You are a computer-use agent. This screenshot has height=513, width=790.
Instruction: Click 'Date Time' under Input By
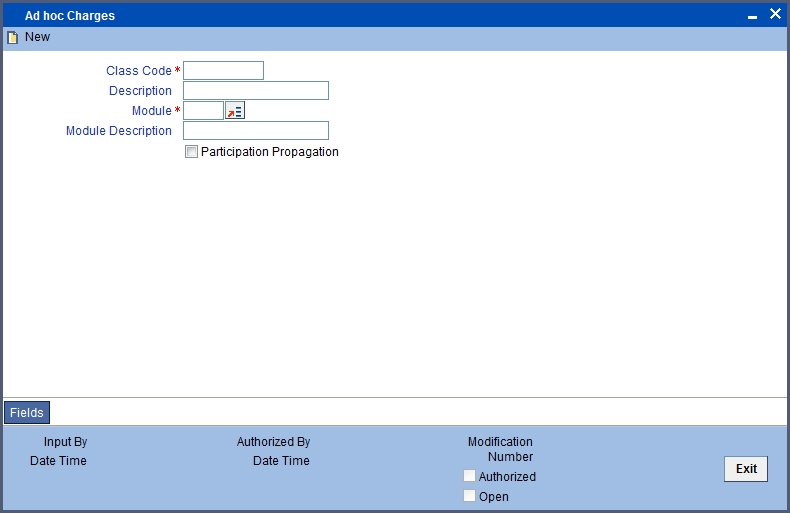point(58,461)
